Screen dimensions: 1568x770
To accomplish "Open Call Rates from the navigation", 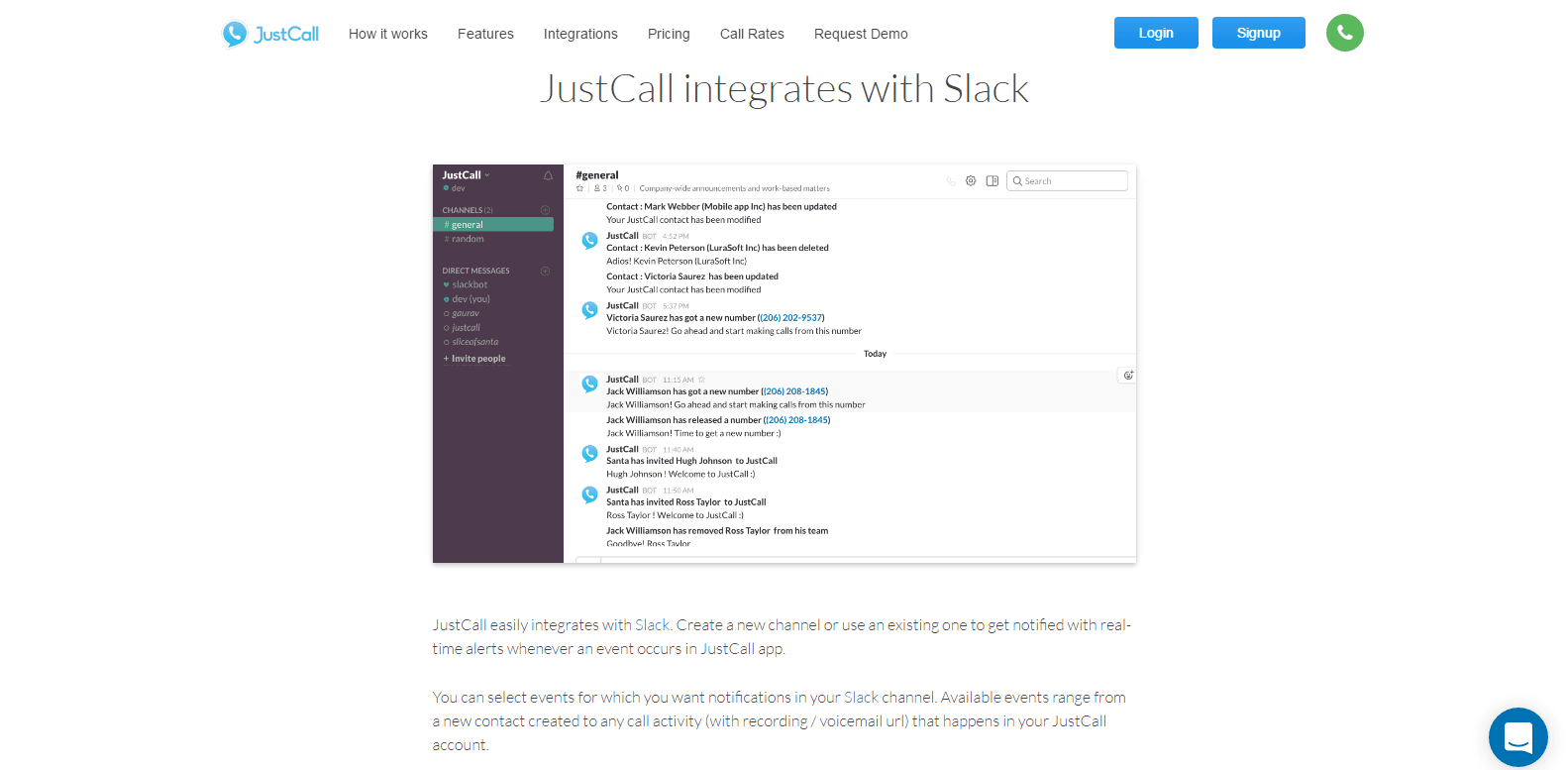I will point(752,34).
